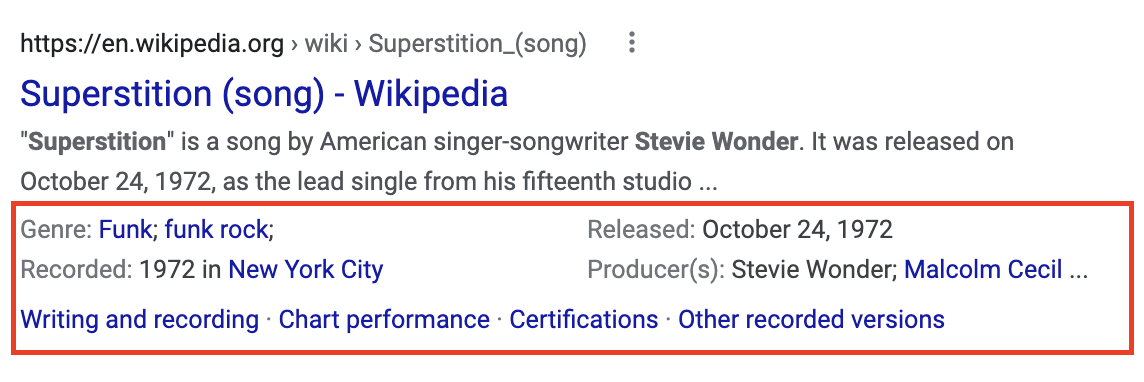
Task: Click the Superstition_(song) breadcrumb segment
Action: [x=478, y=44]
